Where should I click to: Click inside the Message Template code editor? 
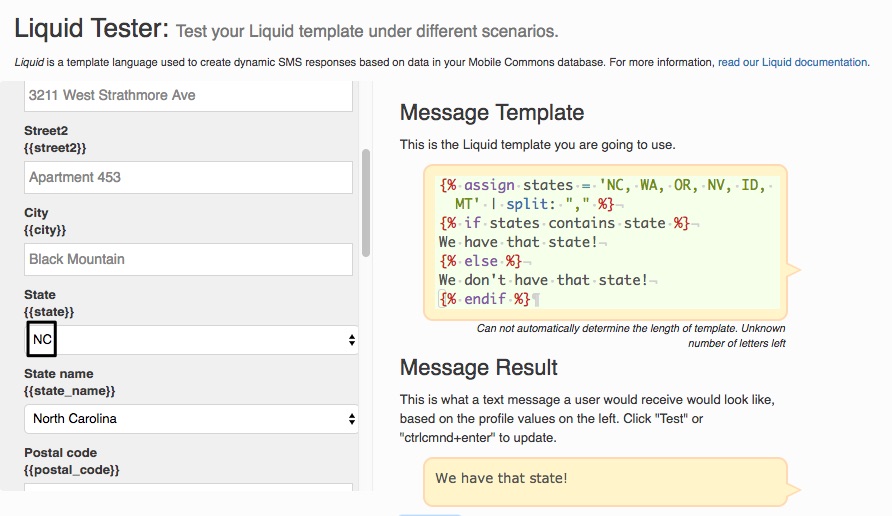point(605,242)
